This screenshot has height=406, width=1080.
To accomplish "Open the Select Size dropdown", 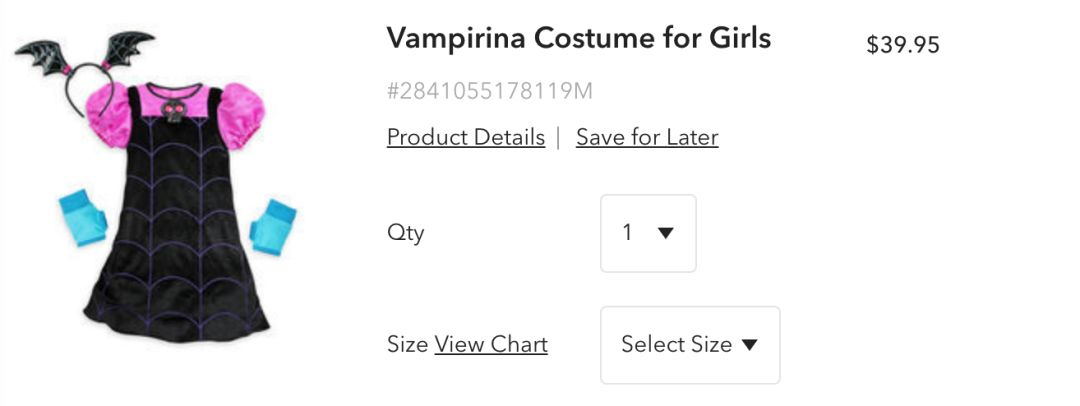I will pos(689,345).
